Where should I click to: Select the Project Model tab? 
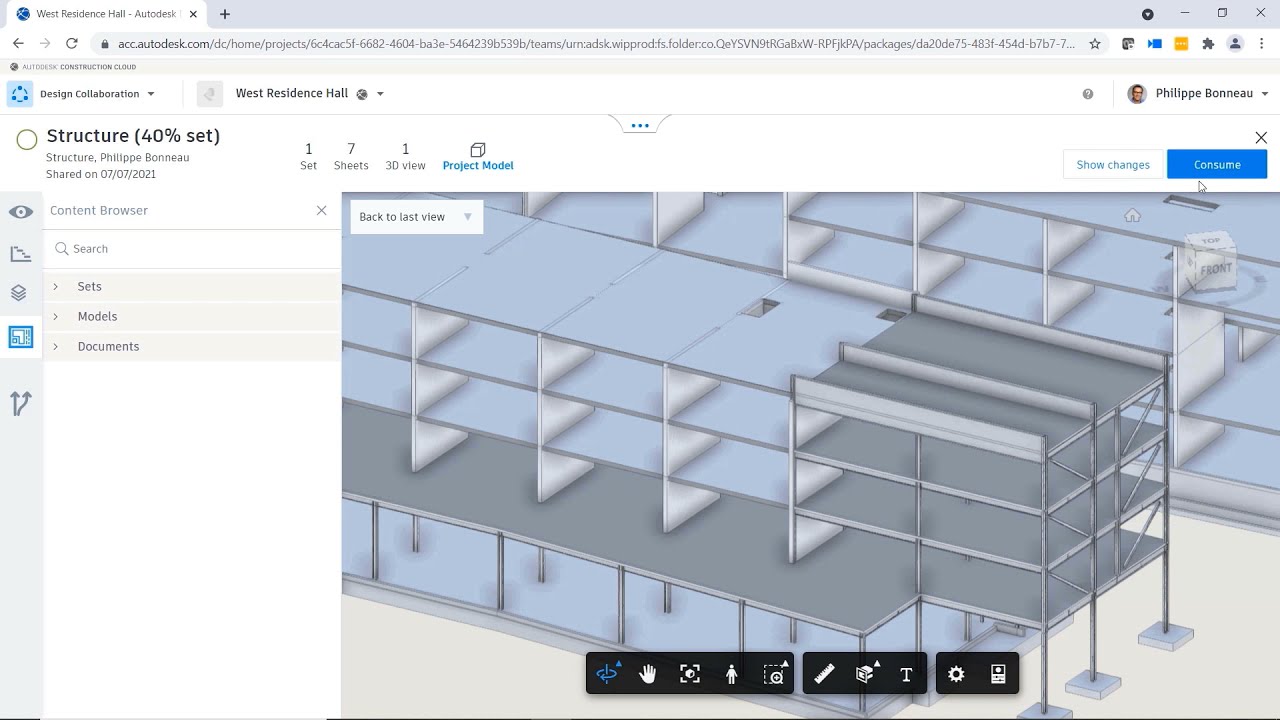(478, 156)
